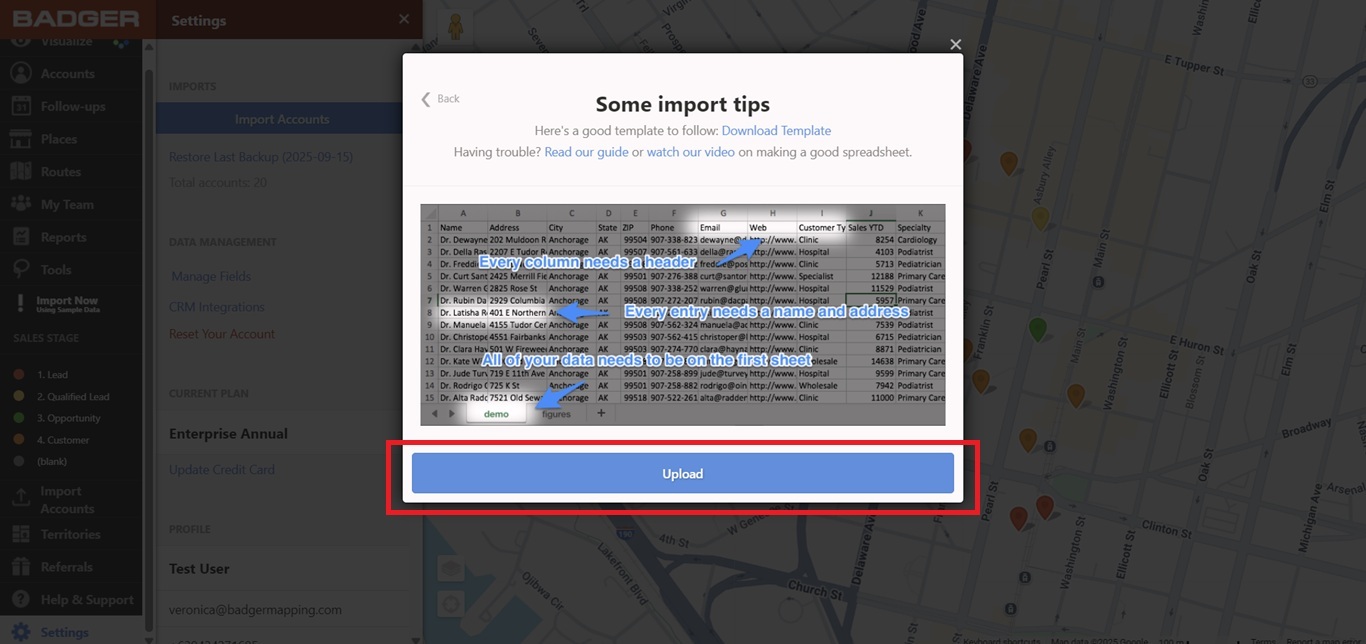
Task: Close the import tips dialog
Action: 955,45
